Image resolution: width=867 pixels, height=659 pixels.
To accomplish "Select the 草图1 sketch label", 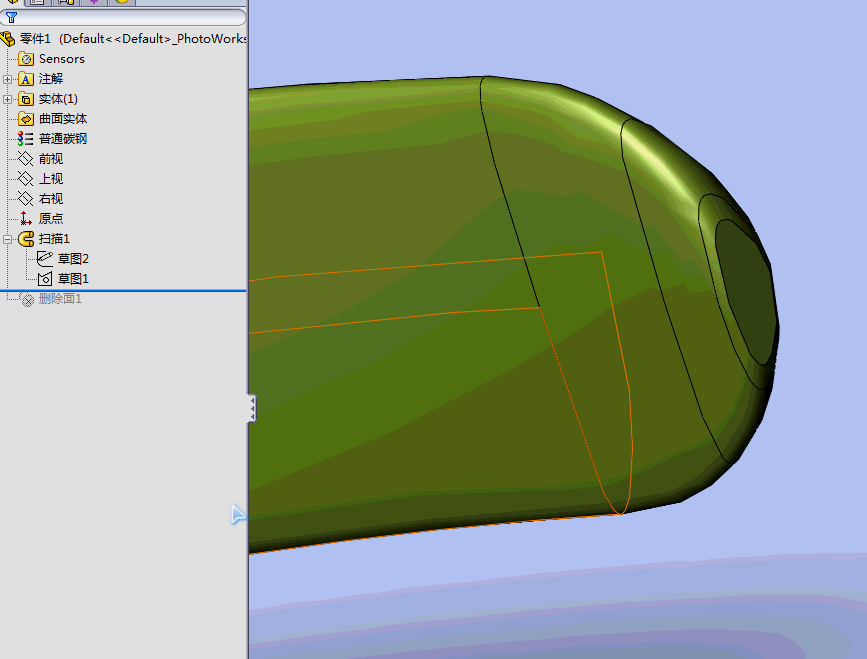I will [x=73, y=279].
